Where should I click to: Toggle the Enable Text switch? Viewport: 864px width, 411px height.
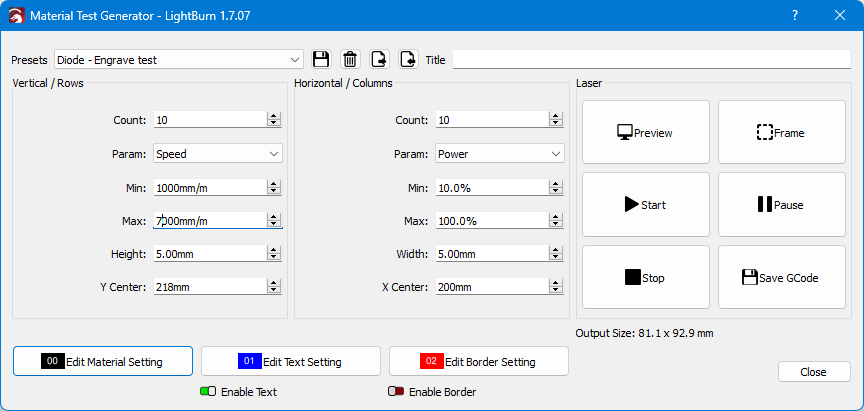208,392
